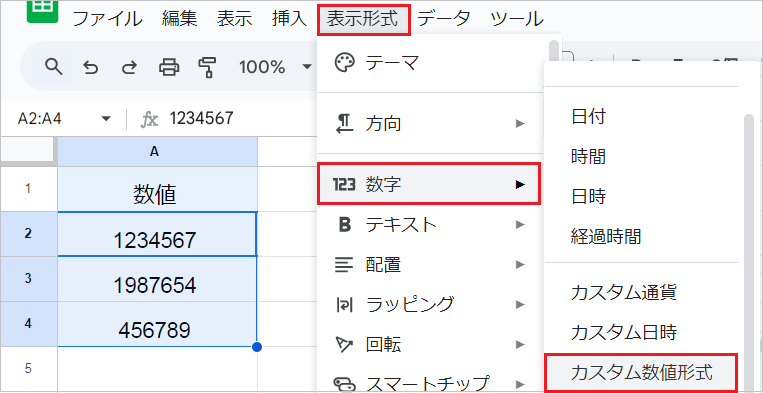763x393 pixels.
Task: Click the cell containing 数値
Action: point(158,189)
